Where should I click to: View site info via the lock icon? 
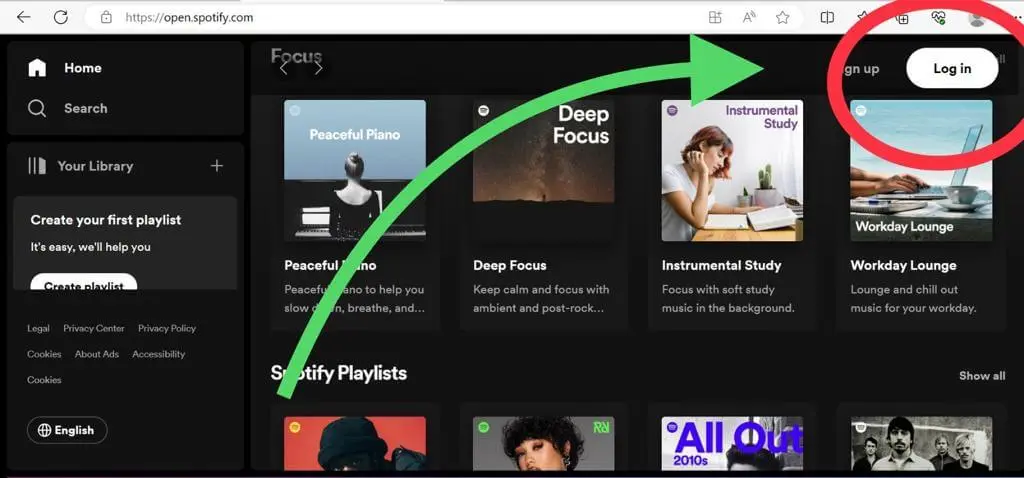click(106, 18)
